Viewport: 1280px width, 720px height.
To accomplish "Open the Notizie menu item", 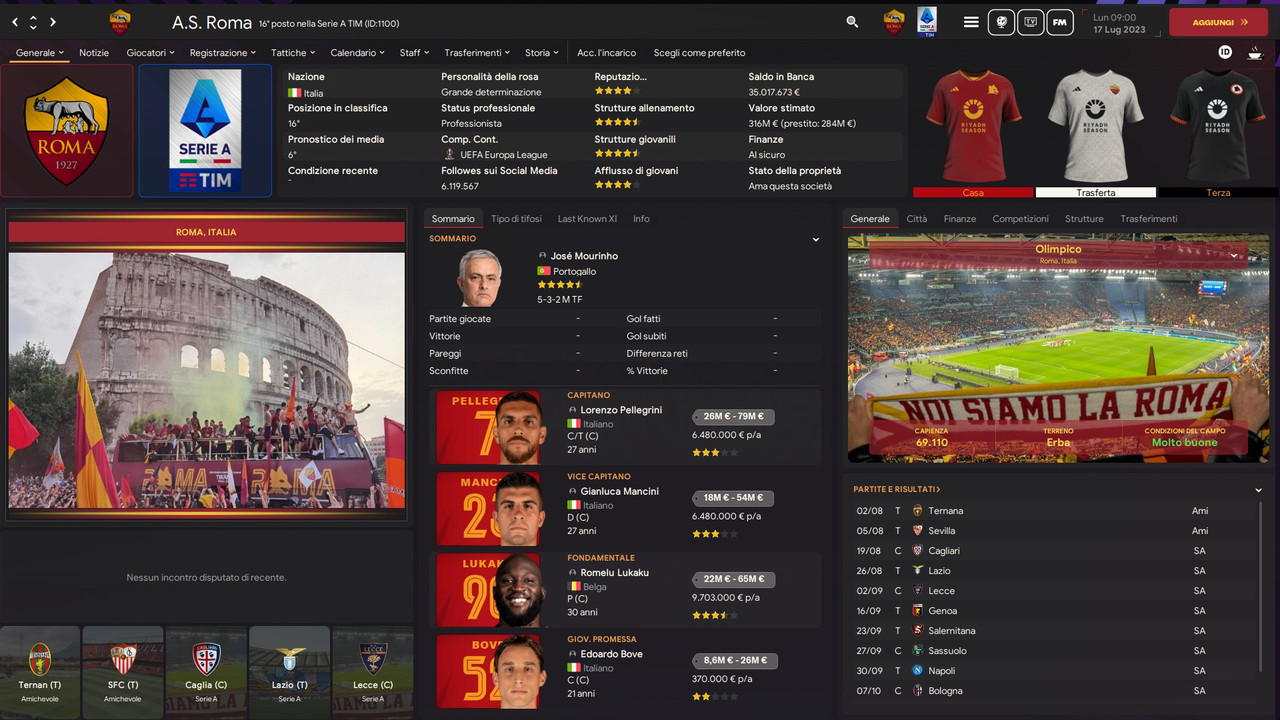I will [94, 53].
